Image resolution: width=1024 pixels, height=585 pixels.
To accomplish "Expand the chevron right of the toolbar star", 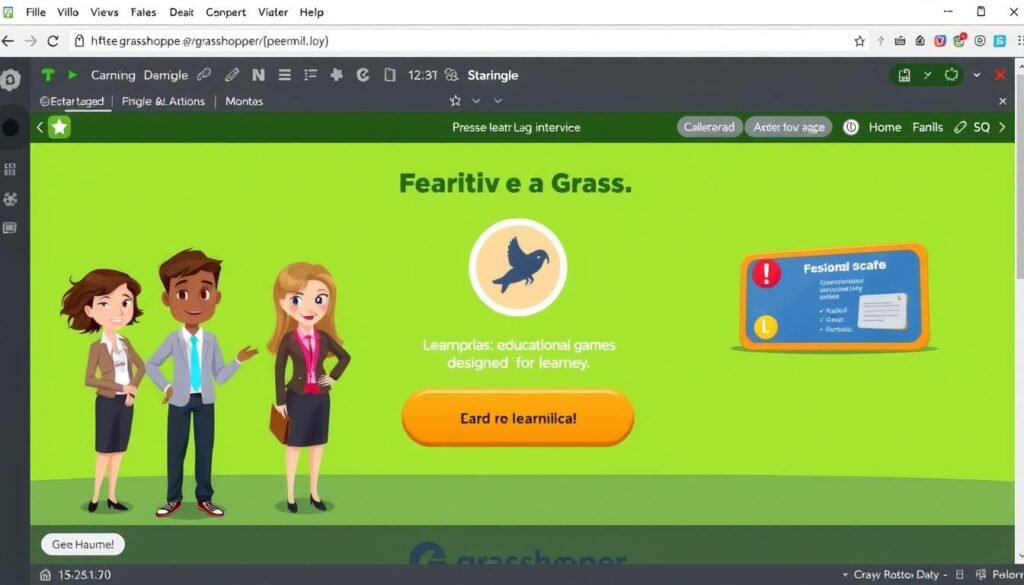I will pos(475,101).
